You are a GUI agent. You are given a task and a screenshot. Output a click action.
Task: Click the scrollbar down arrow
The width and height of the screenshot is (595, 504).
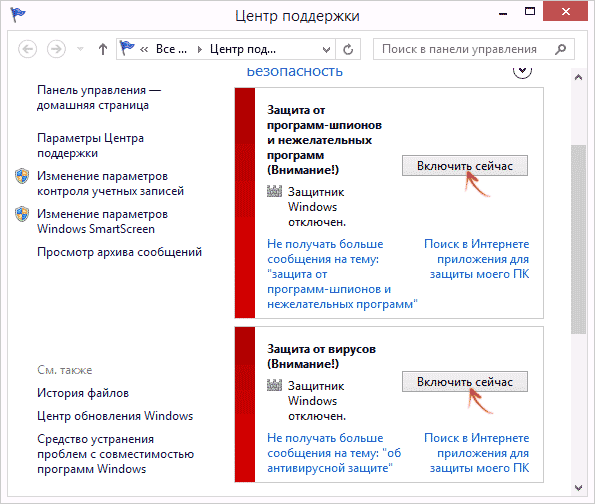[x=578, y=488]
